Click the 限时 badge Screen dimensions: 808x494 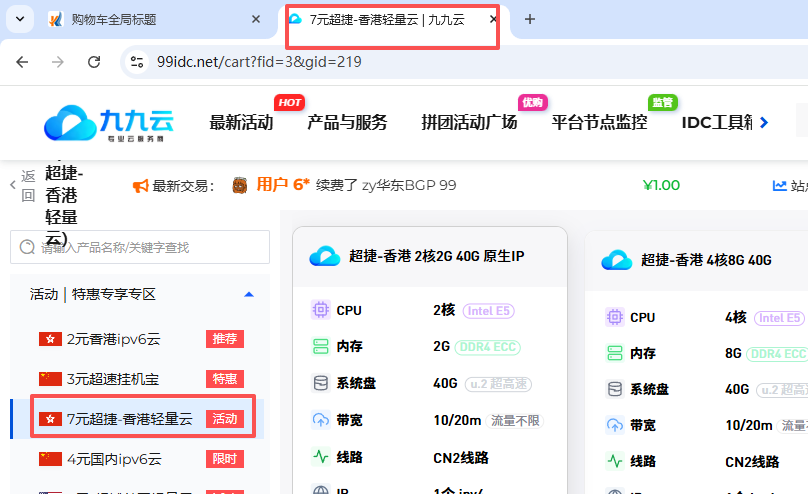pos(225,459)
